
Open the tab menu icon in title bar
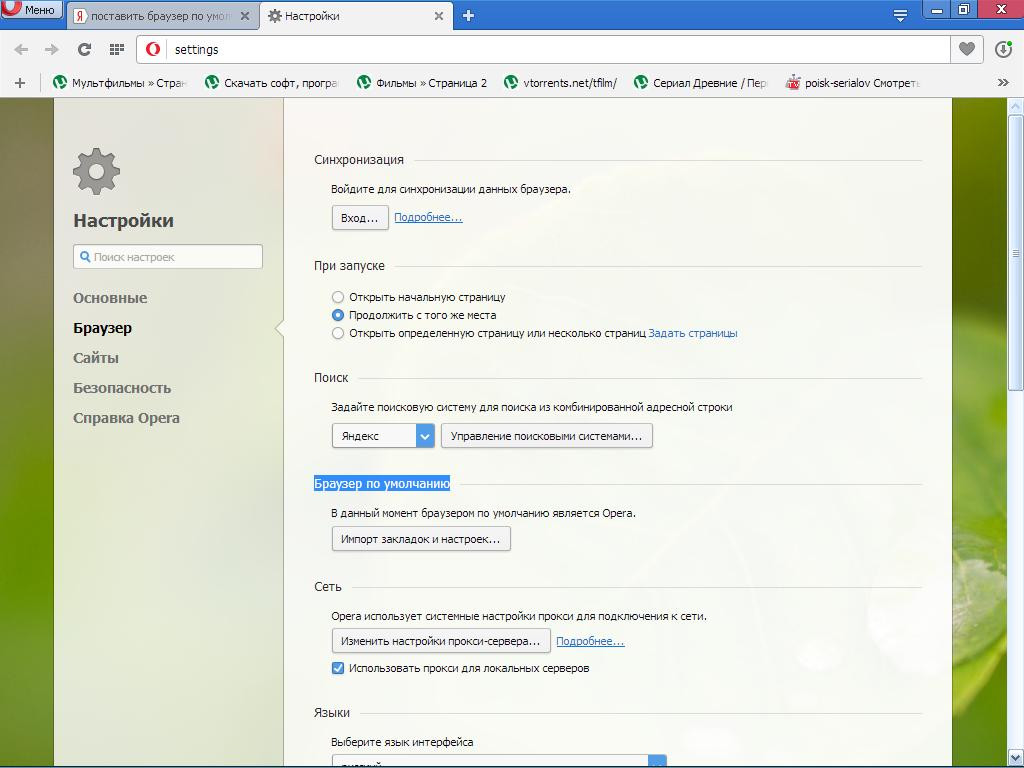click(x=900, y=15)
